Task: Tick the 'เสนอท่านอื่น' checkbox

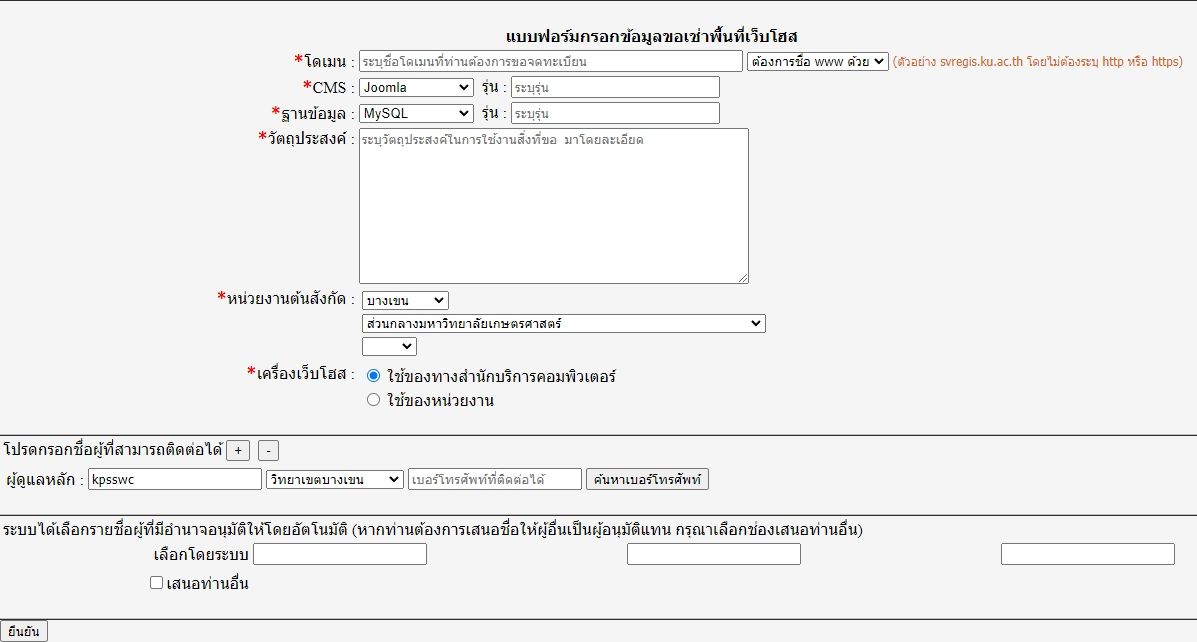Action: coord(156,583)
